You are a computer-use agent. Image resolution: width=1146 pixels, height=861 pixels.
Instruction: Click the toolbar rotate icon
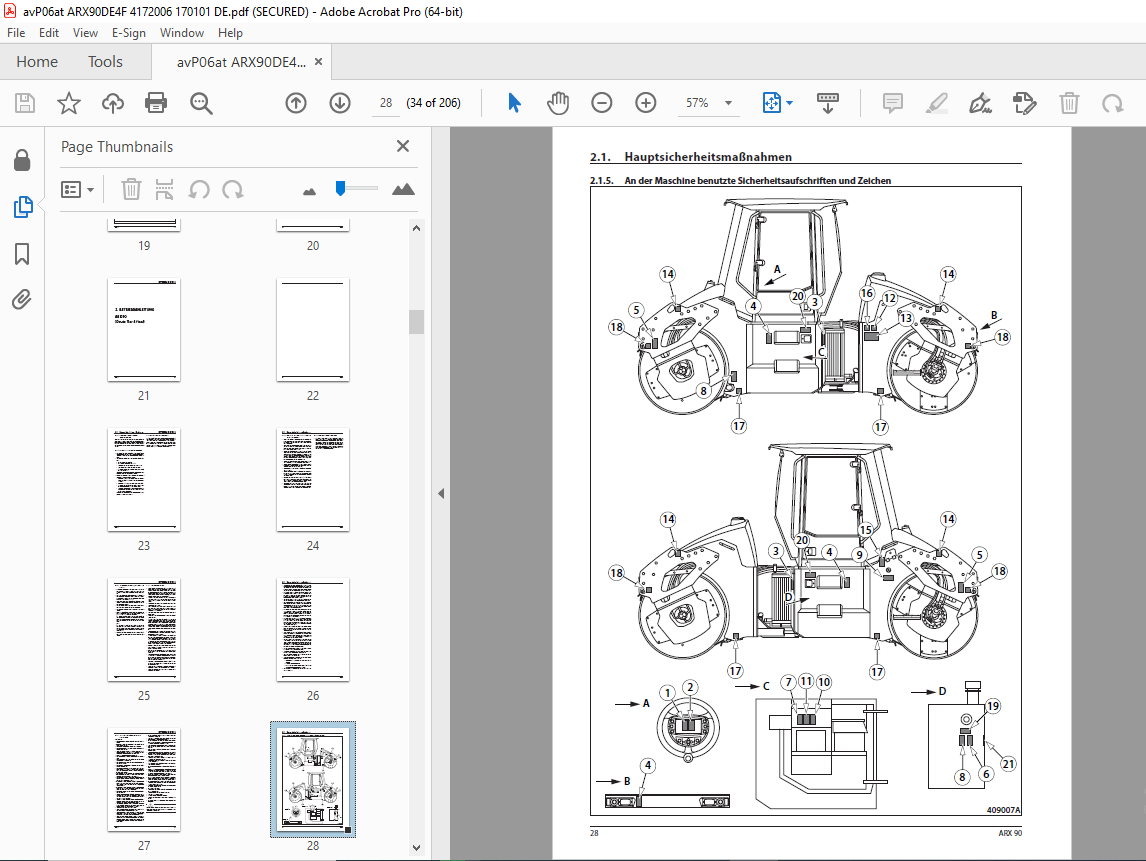(1112, 103)
